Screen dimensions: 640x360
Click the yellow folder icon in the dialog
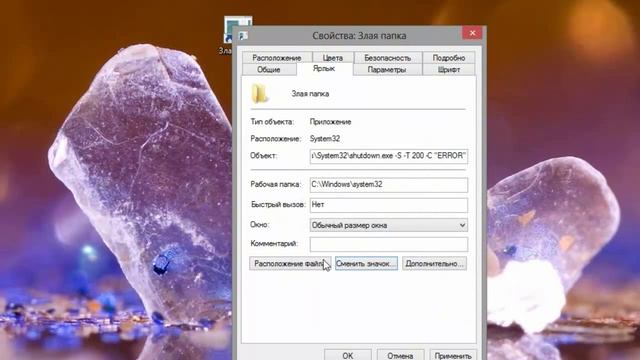tap(260, 93)
